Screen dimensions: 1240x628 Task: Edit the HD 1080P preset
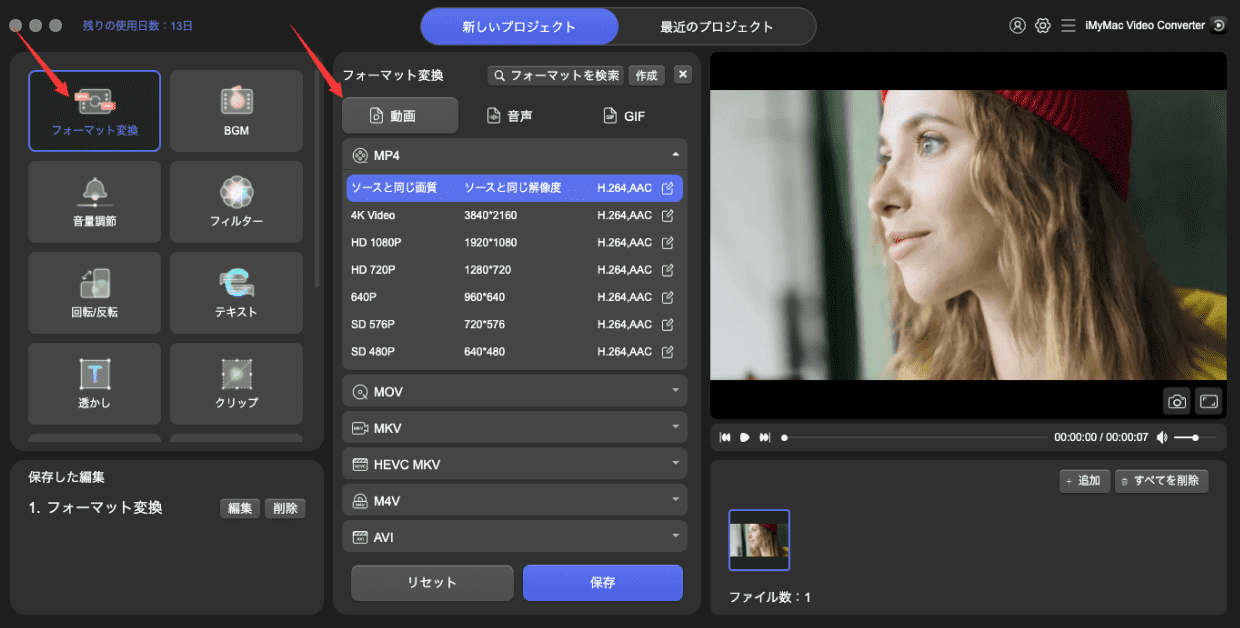(x=668, y=242)
